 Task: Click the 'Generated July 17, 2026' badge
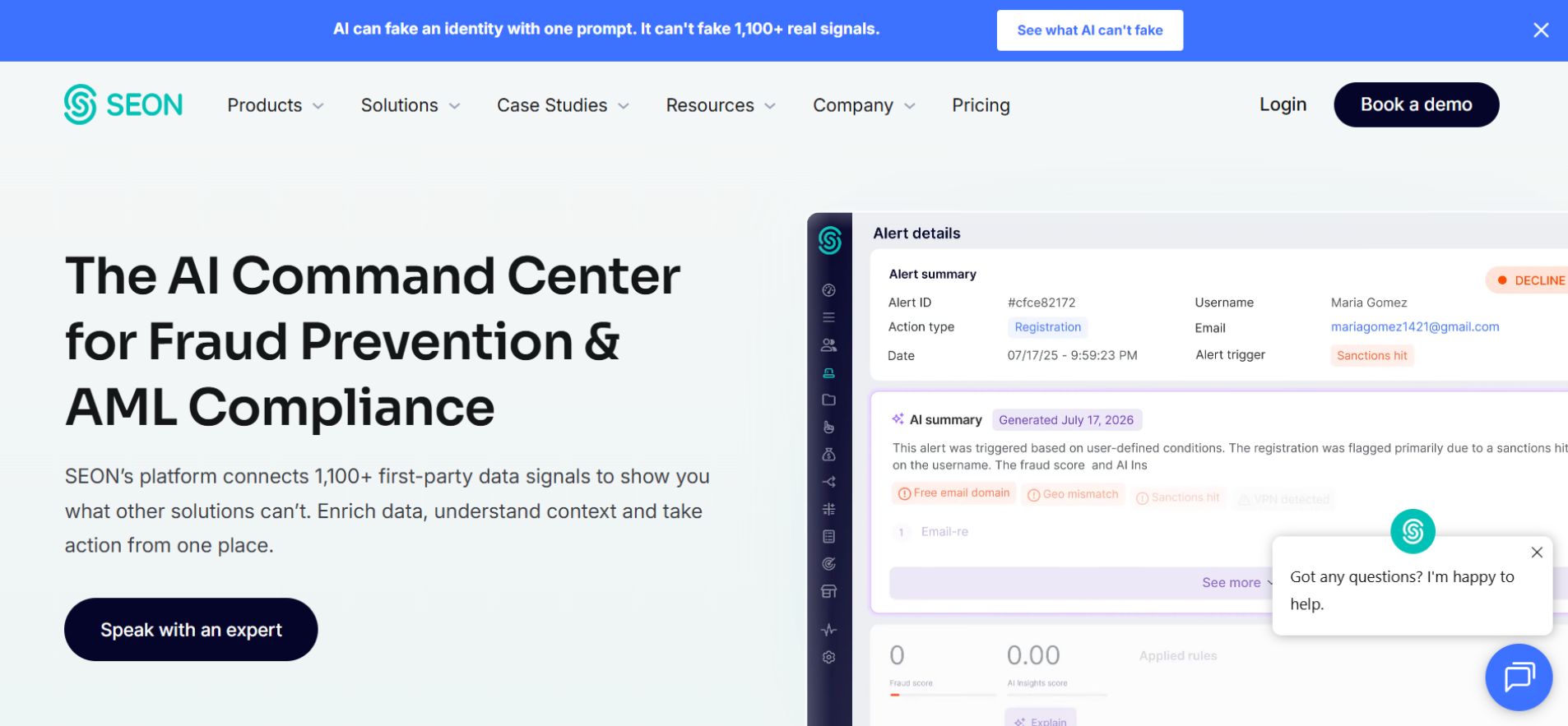tap(1066, 420)
